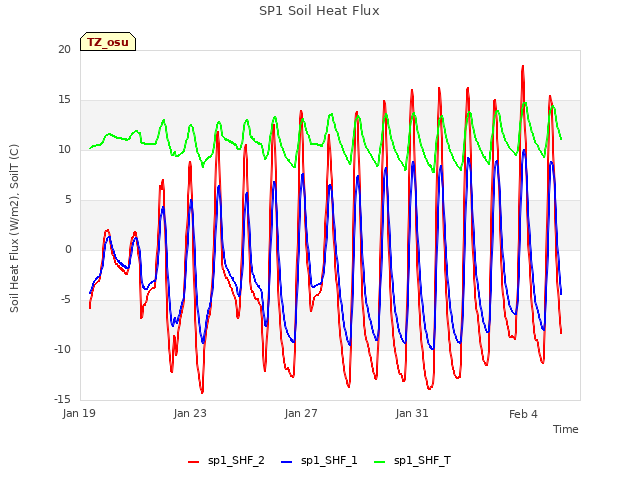The image size is (640, 480).
Task: Click the red sp1_SHF_2 legend swatch
Action: (193, 462)
